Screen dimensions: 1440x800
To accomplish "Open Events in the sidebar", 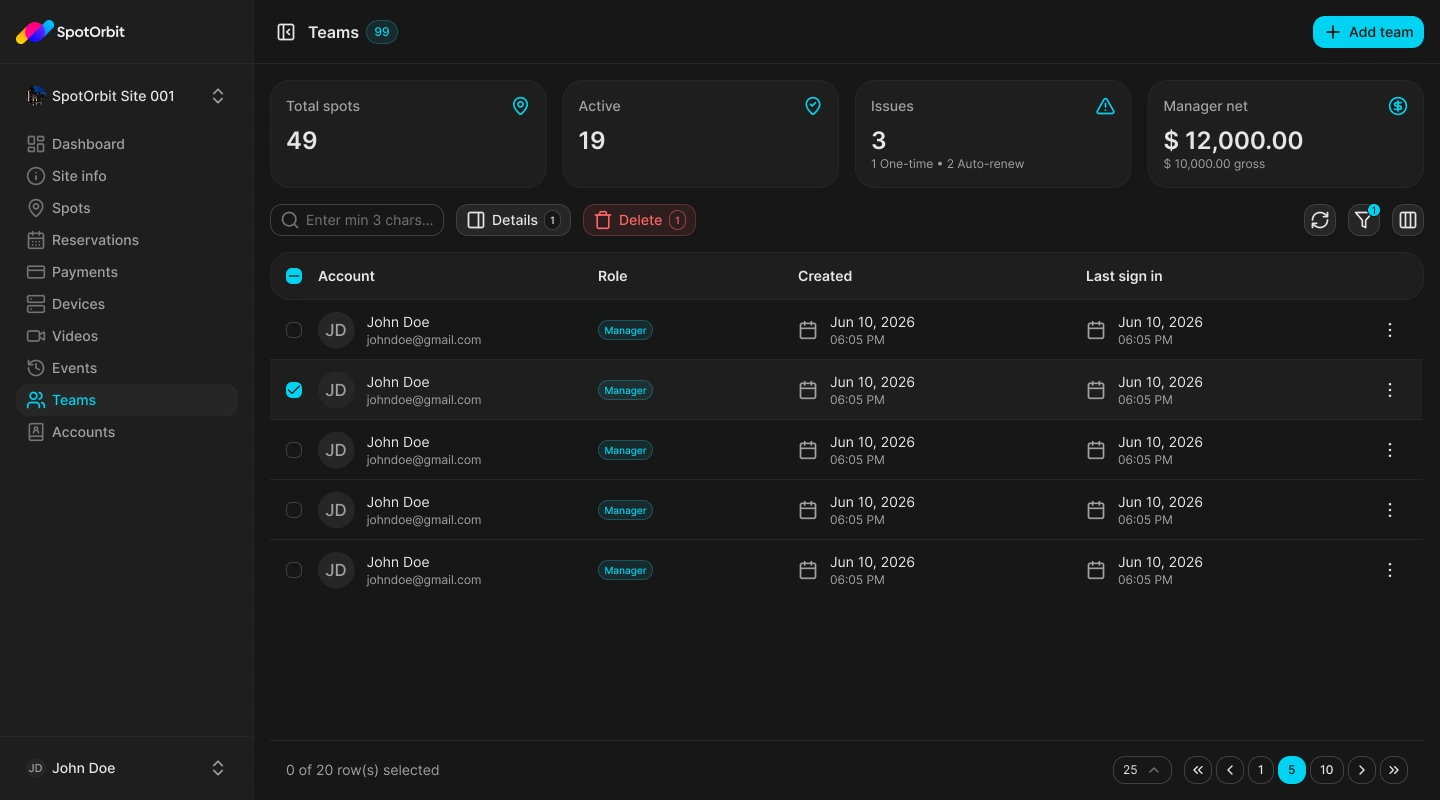I will [x=127, y=368].
